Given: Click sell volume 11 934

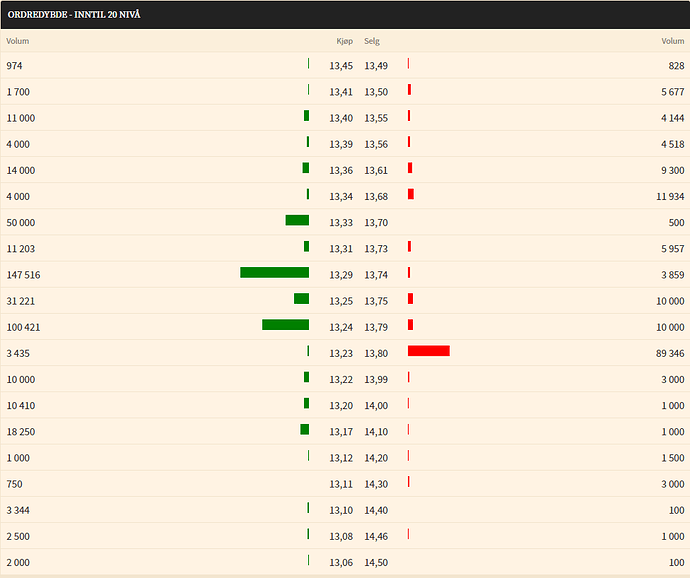Looking at the screenshot, I should click(670, 196).
